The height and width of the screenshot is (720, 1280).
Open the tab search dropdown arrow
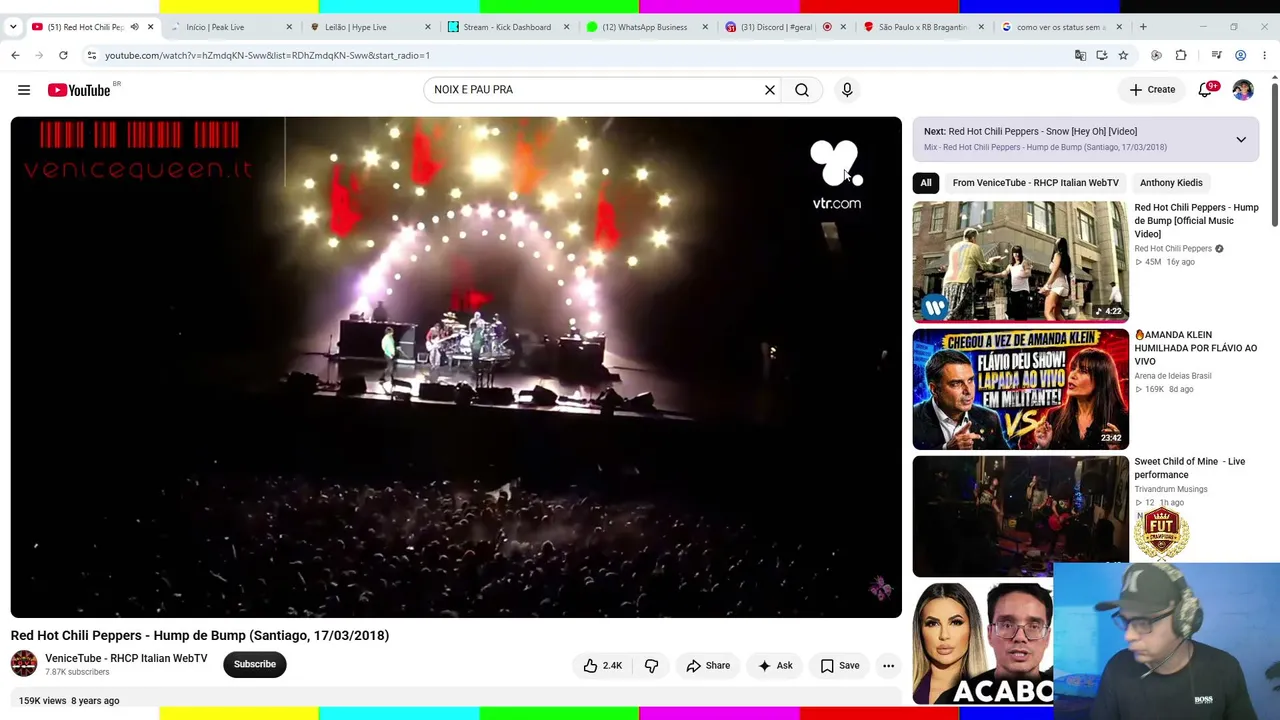click(x=13, y=27)
